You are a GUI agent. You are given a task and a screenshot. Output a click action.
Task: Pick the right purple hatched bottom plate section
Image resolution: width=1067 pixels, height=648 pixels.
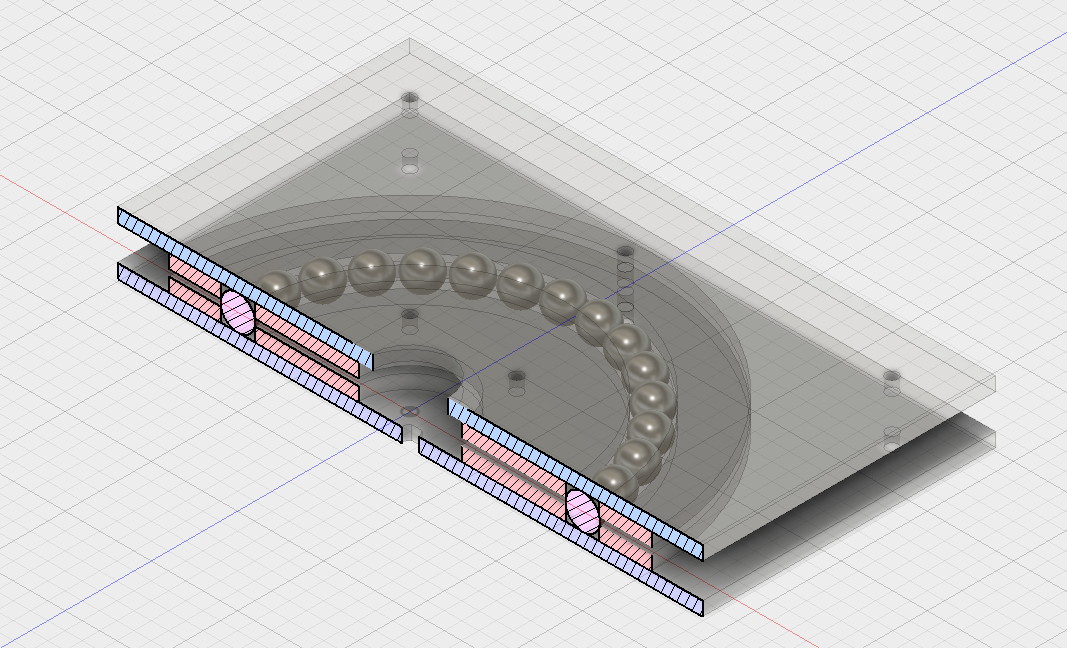point(561,526)
